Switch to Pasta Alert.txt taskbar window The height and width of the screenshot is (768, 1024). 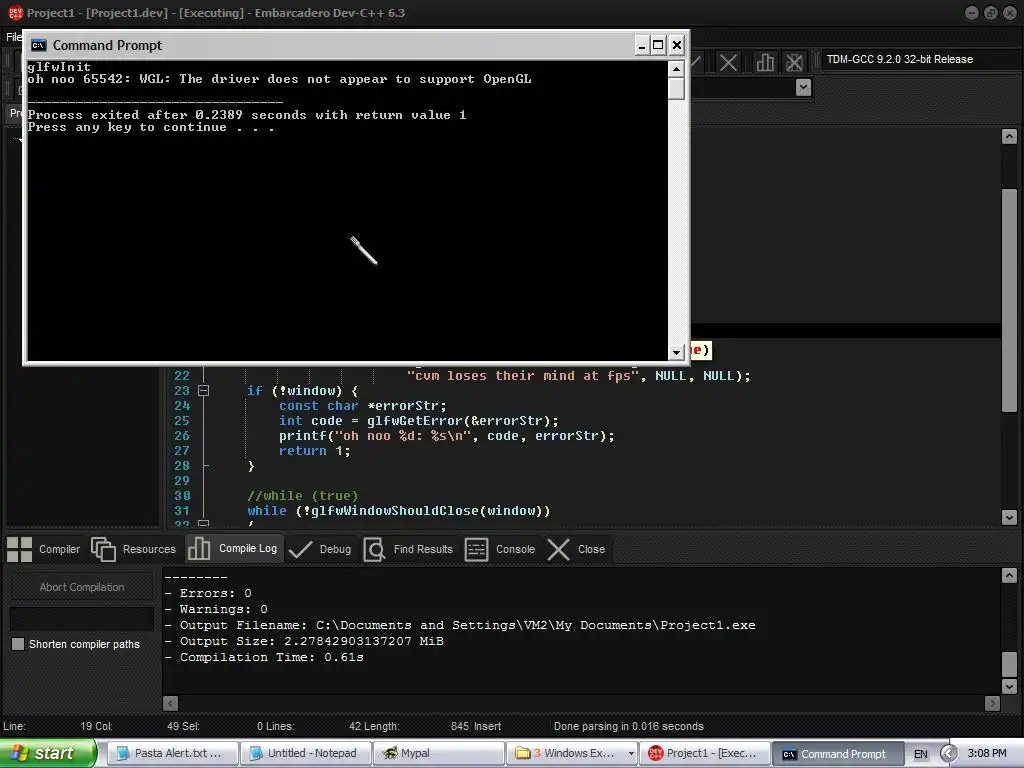point(171,754)
